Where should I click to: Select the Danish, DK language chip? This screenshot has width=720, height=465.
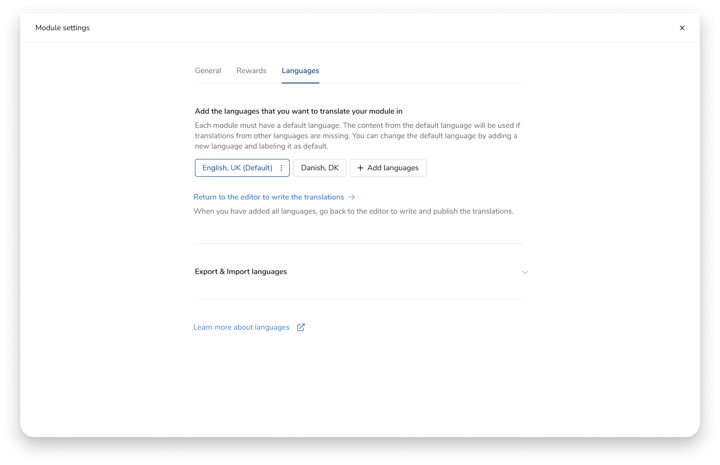tap(320, 168)
